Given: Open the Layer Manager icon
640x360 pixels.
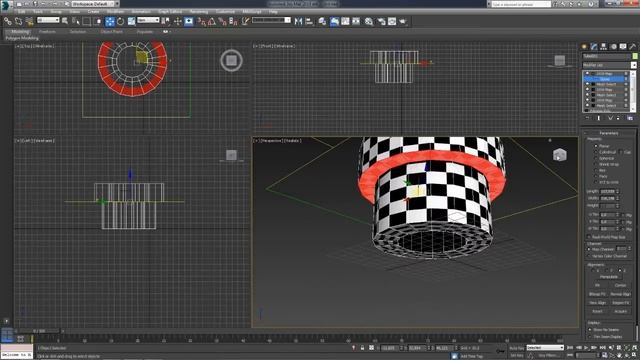Looking at the screenshot, I should coord(322,21).
